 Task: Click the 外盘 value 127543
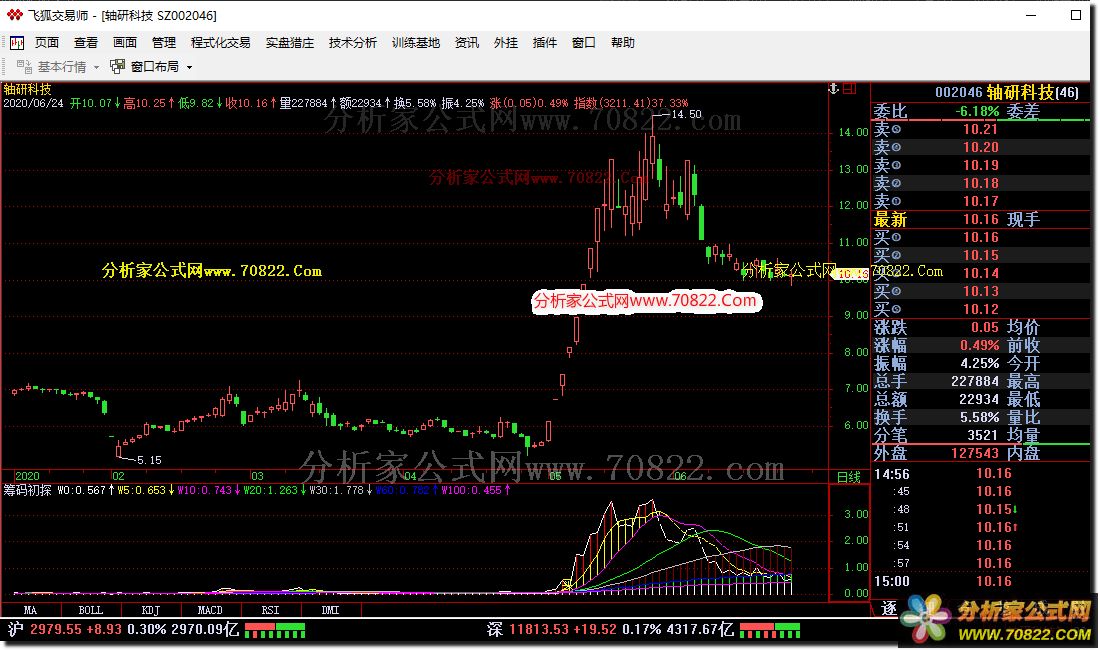tap(974, 453)
